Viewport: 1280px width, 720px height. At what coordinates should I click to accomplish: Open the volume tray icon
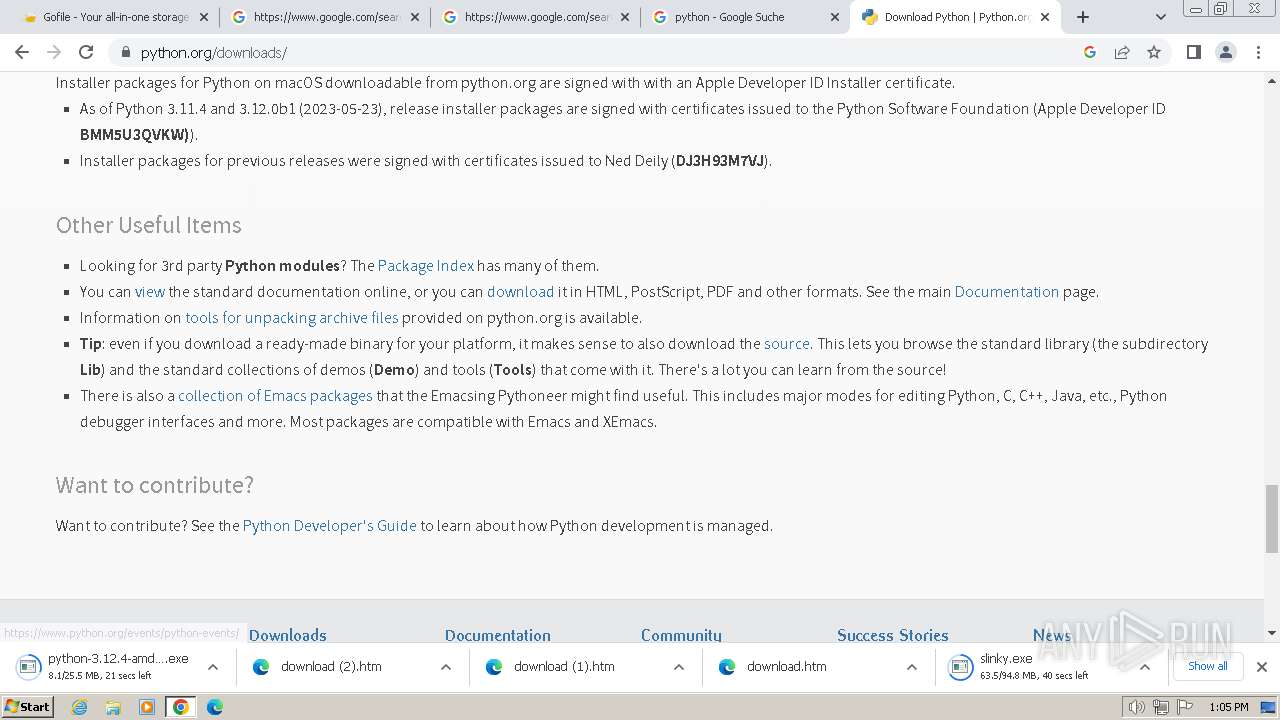point(1136,707)
